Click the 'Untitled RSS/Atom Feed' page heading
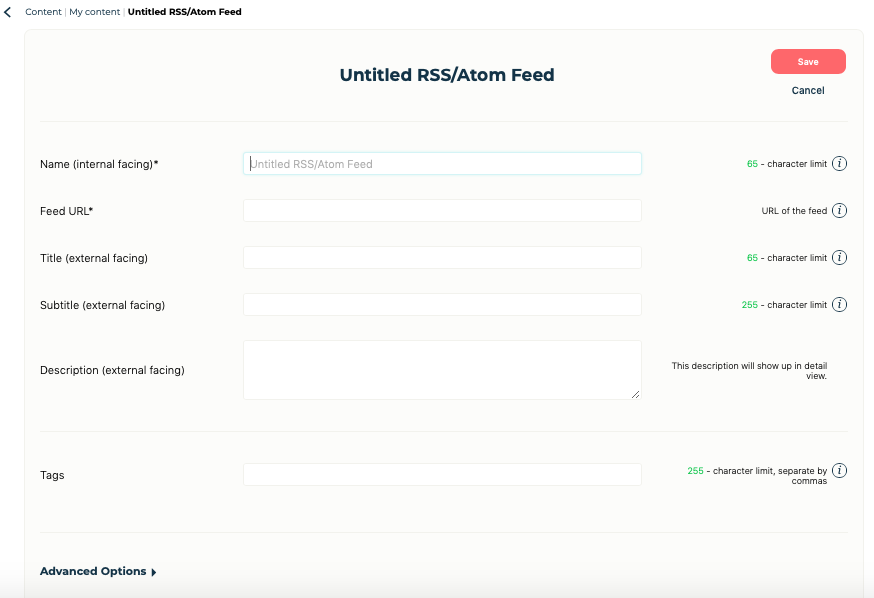This screenshot has width=874, height=598. (447, 75)
